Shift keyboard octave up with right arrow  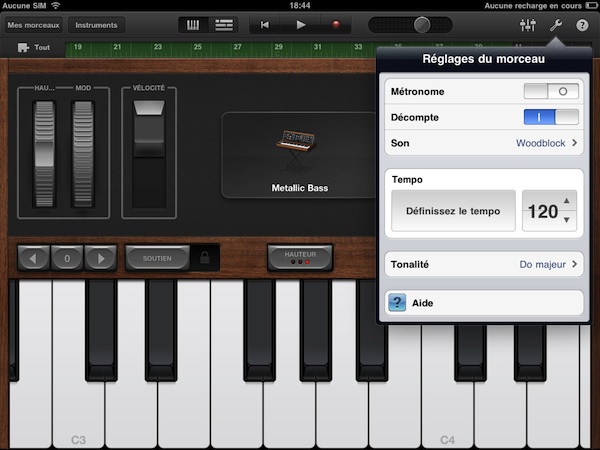tap(101, 258)
